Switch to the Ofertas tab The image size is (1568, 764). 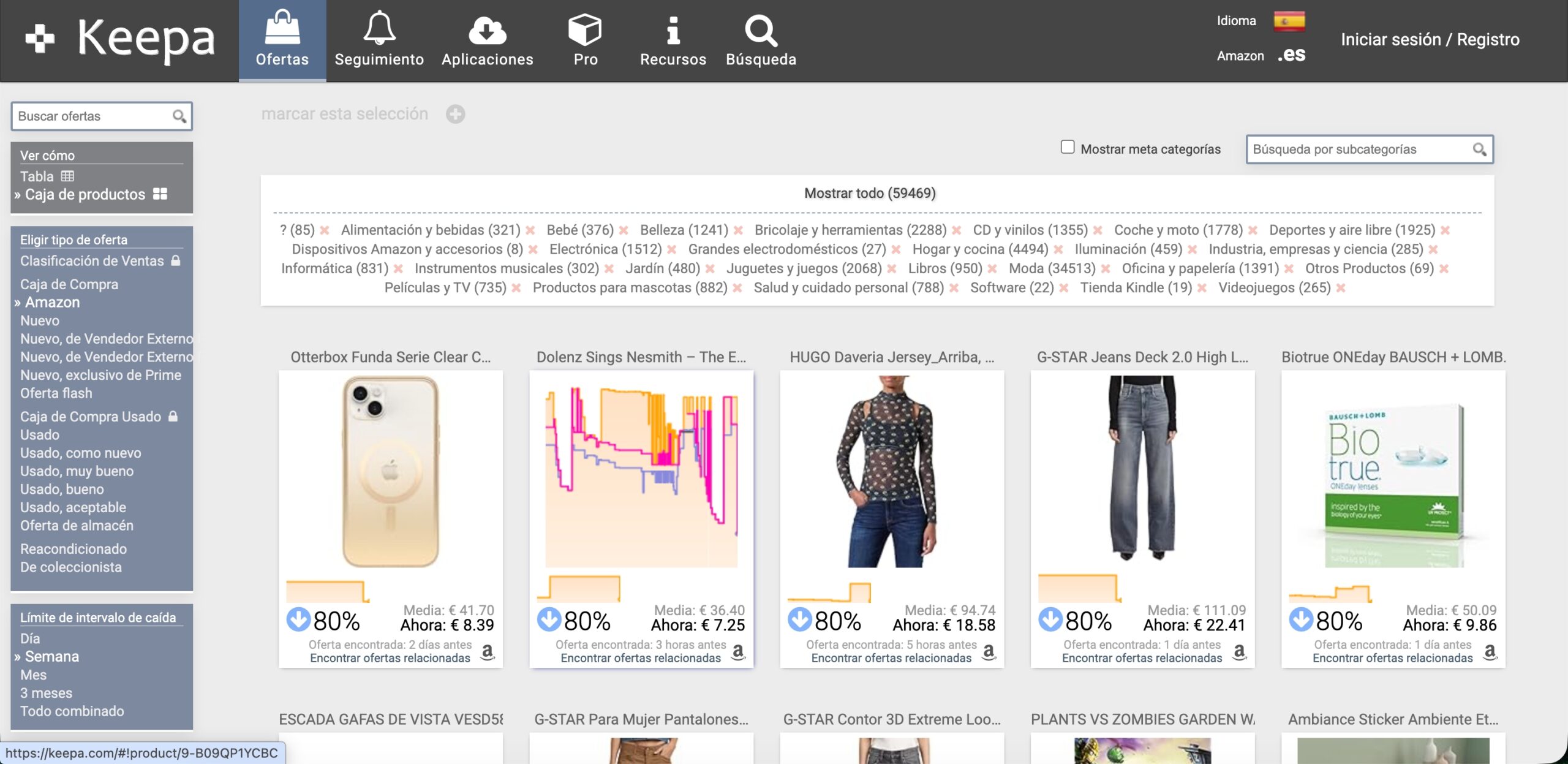[282, 40]
